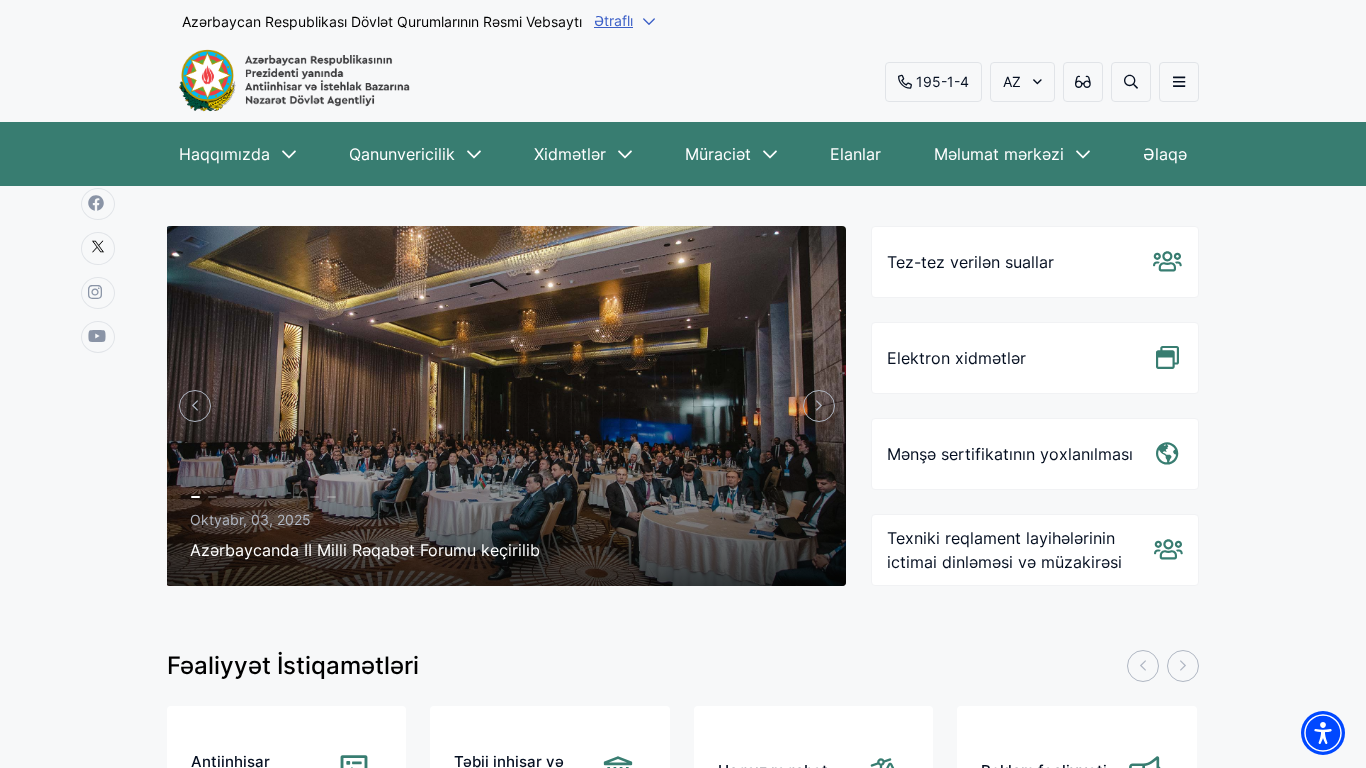
Task: Open the AZ language dropdown
Action: point(1021,82)
